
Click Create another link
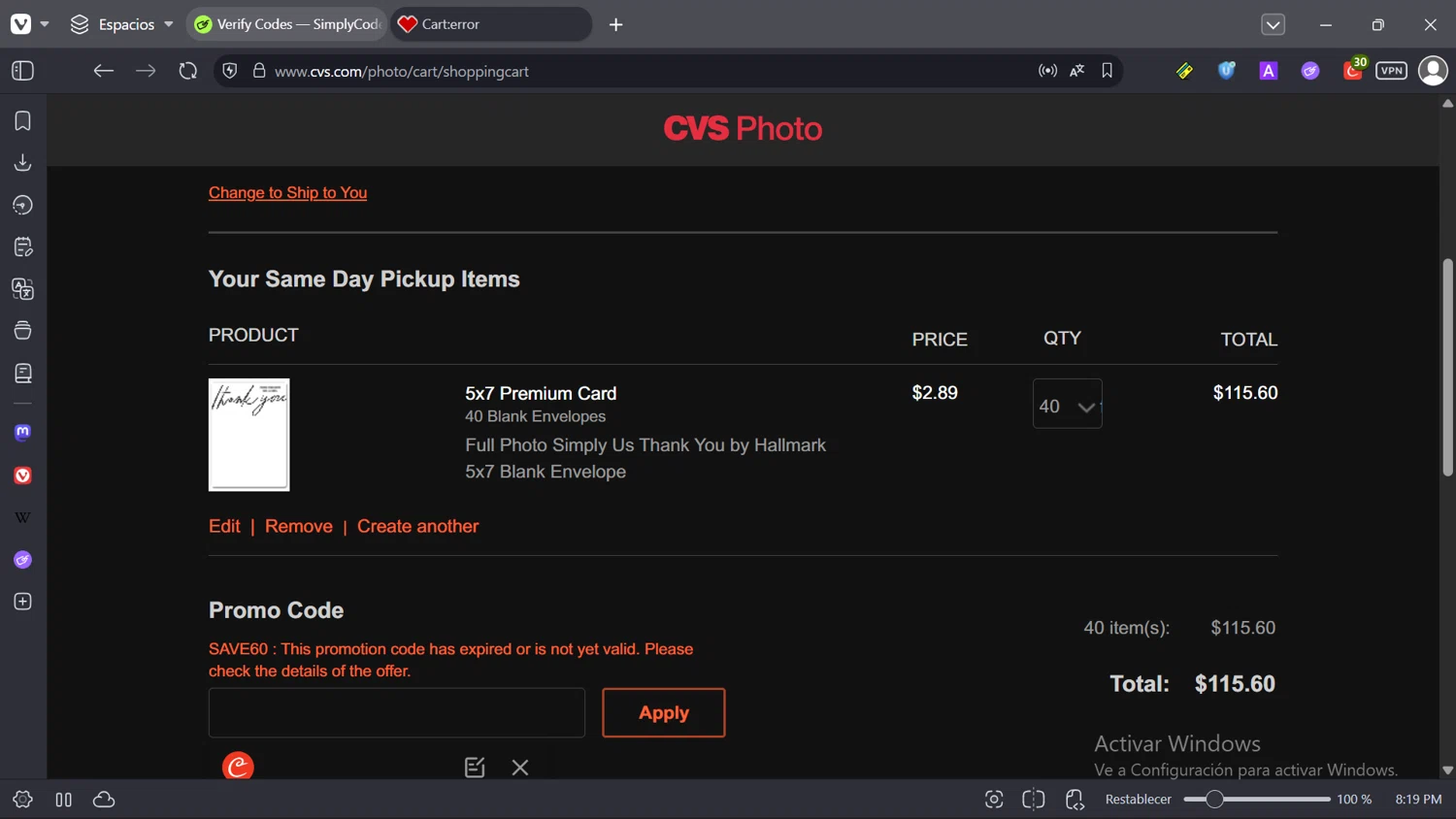(417, 526)
